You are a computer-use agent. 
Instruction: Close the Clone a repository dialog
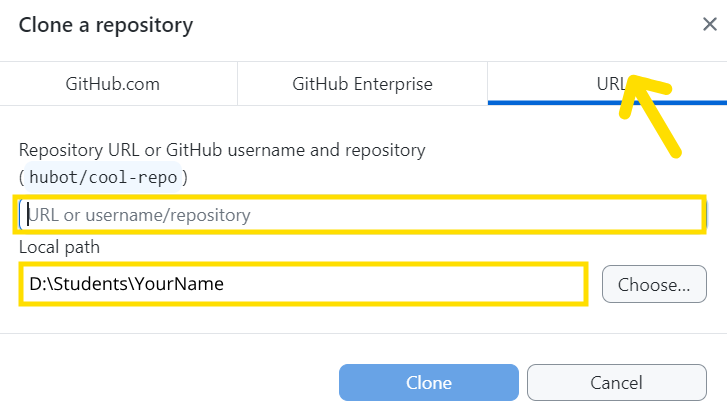click(x=709, y=24)
